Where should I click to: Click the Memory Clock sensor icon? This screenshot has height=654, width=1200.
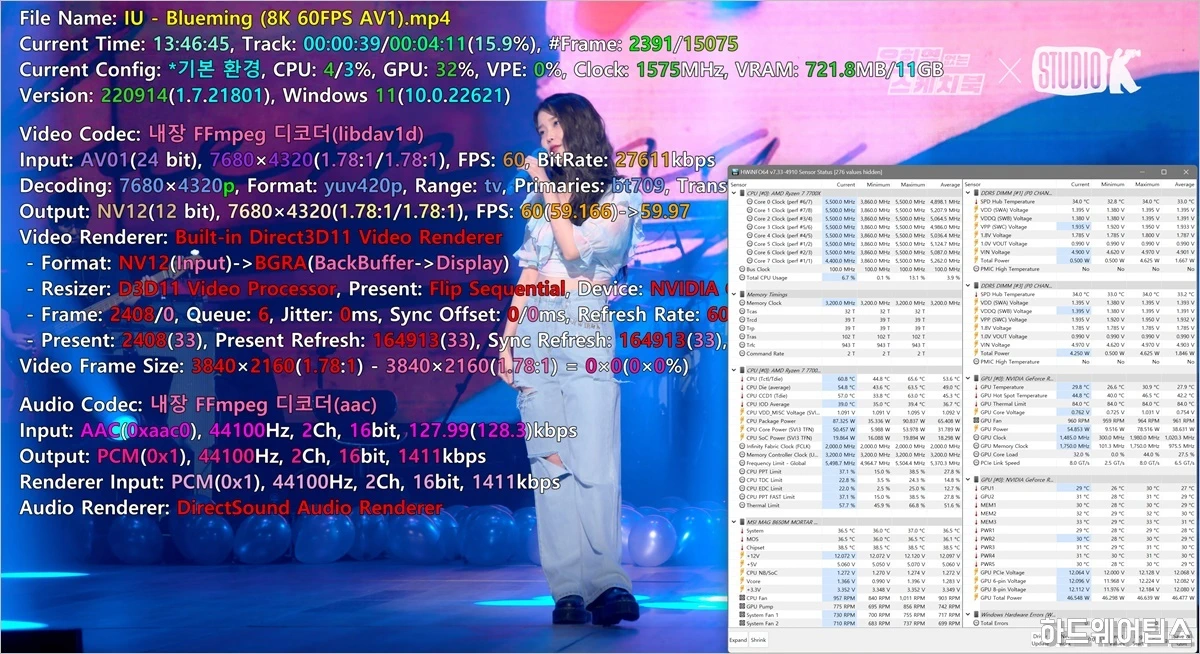(x=741, y=302)
